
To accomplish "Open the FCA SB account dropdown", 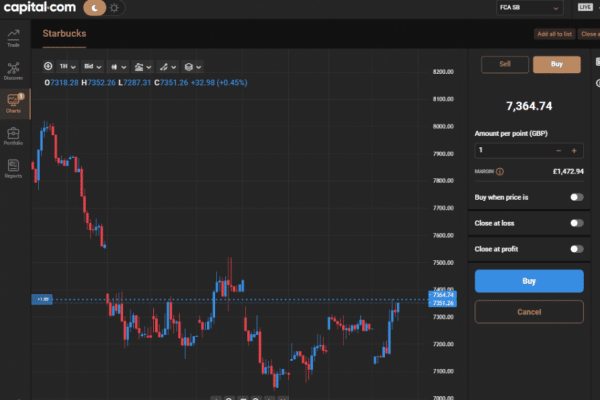I will pyautogui.click(x=529, y=8).
